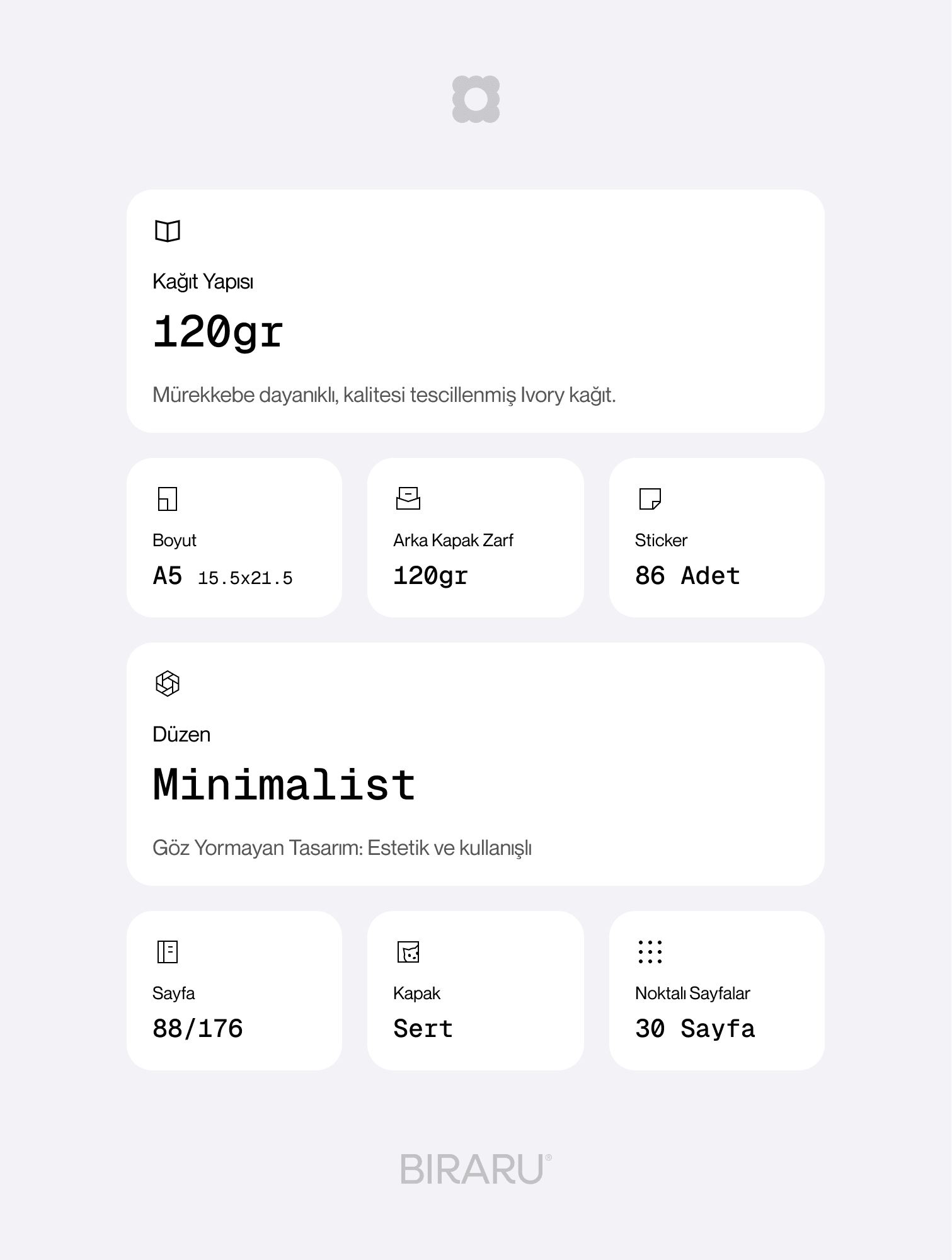Click the "Minimalist" heading

pos(284,785)
